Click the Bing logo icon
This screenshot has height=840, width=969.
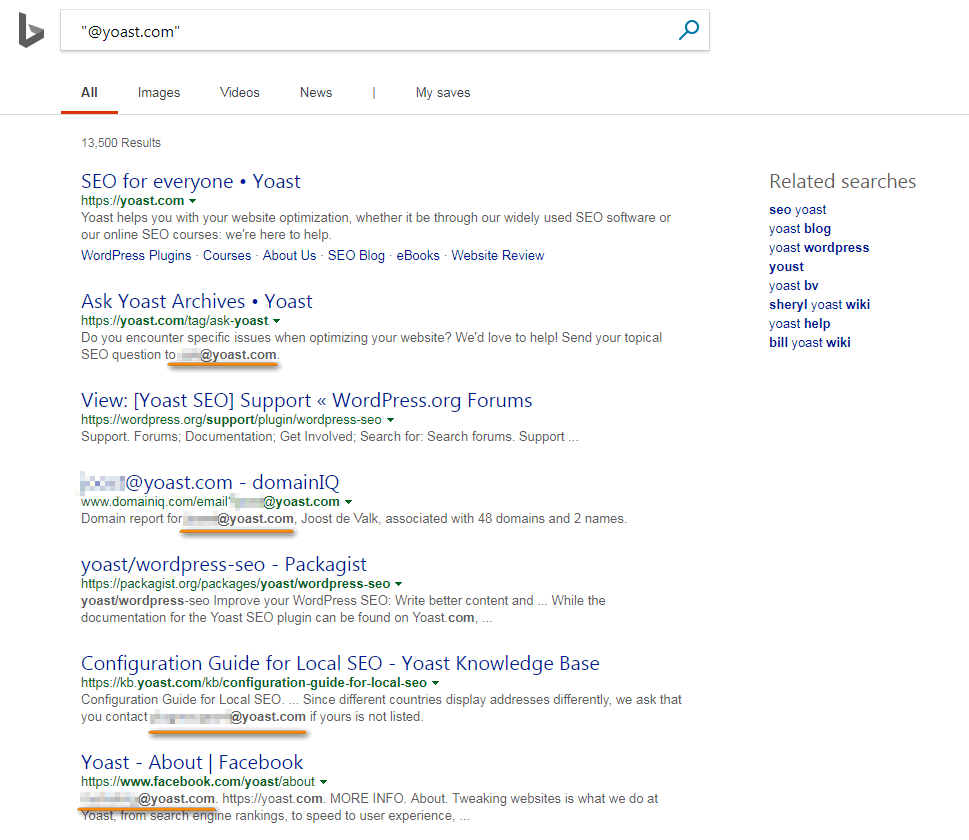(30, 32)
